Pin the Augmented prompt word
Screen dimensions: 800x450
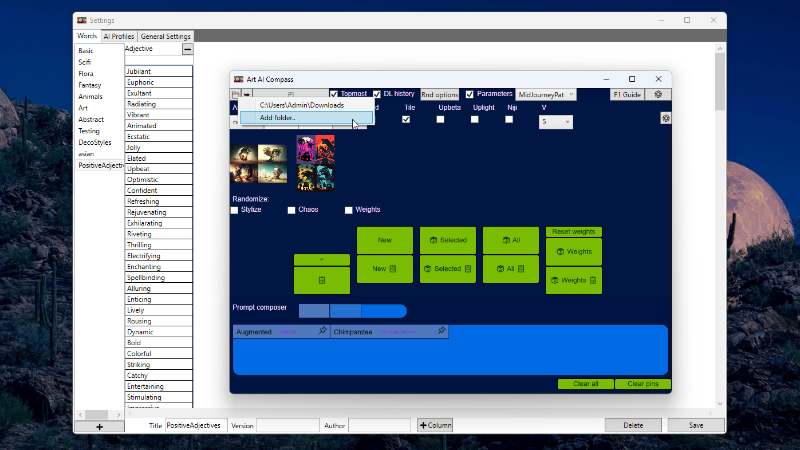tap(322, 331)
